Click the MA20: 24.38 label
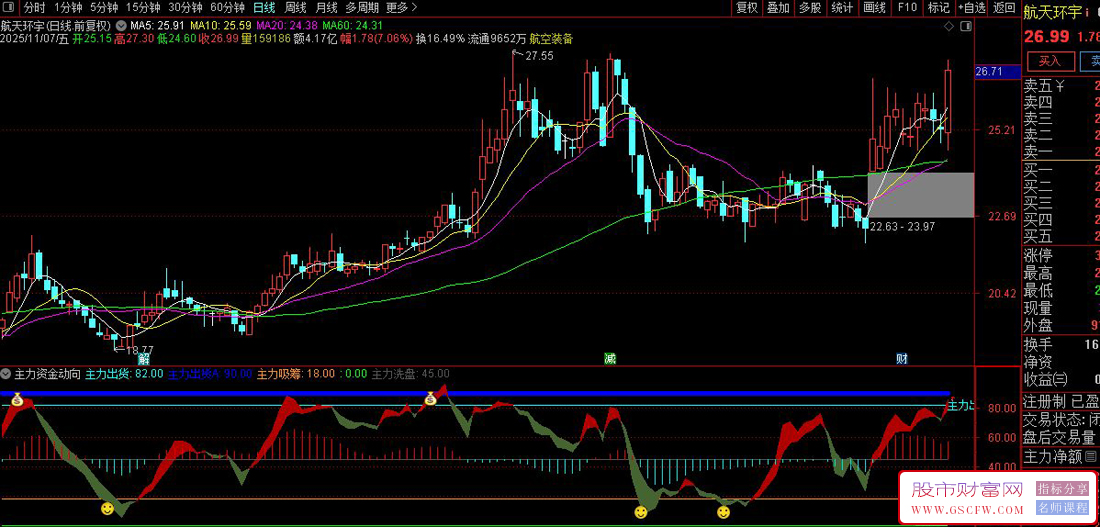The width and height of the screenshot is (1100, 527). (x=286, y=26)
